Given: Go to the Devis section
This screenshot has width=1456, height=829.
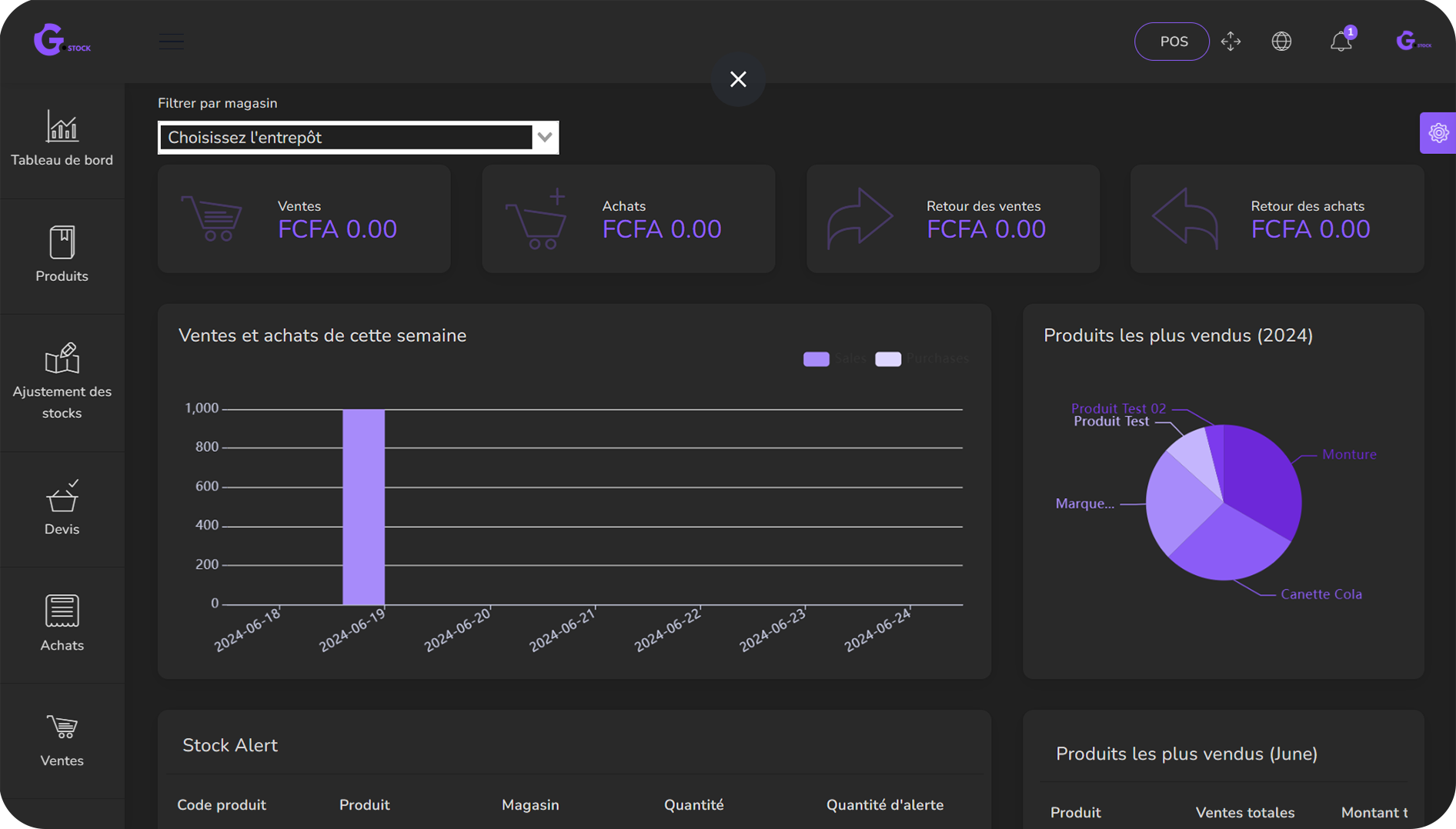Looking at the screenshot, I should point(62,508).
